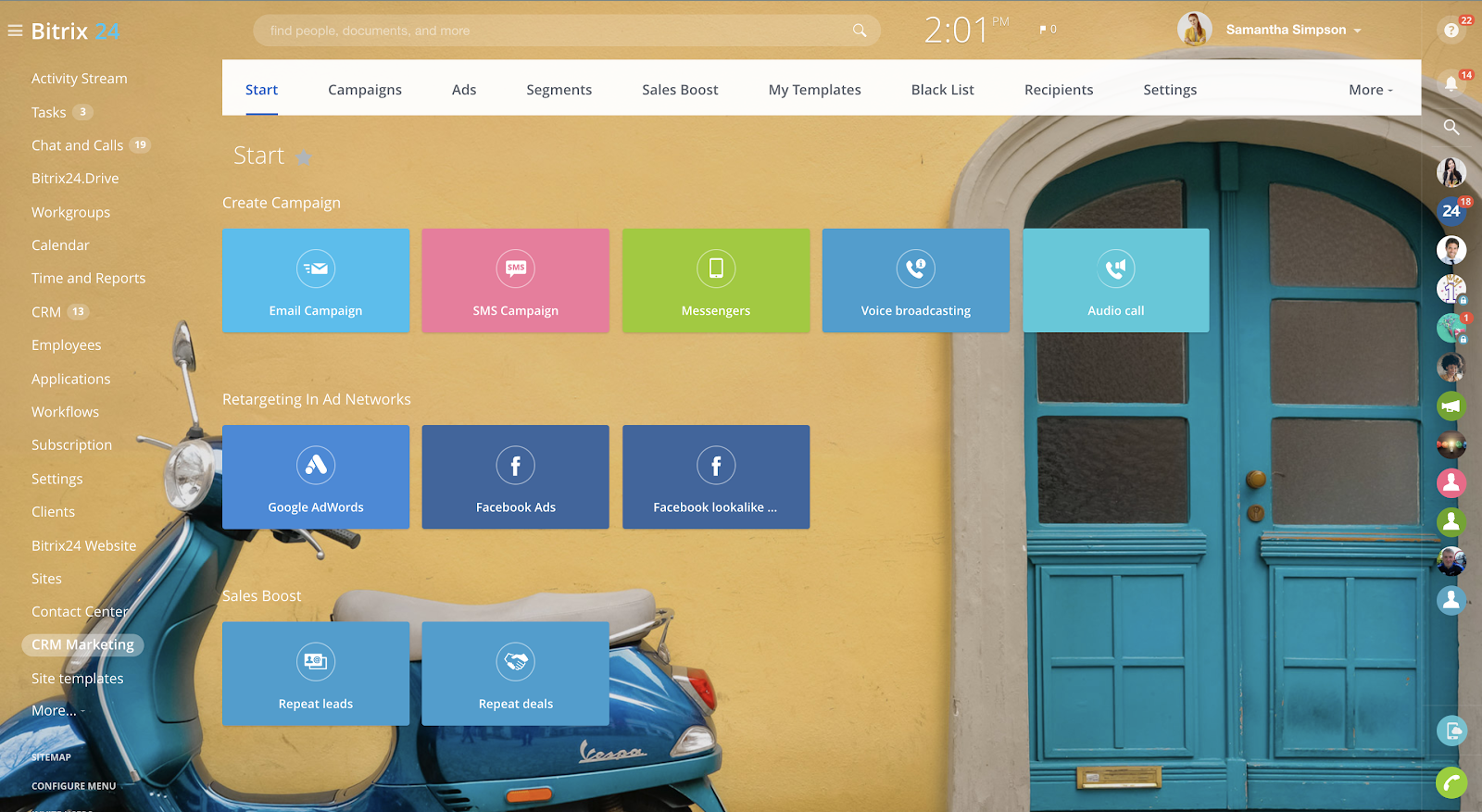The image size is (1482, 812).
Task: Click the Bitrix 24 logo
Action: point(75,31)
